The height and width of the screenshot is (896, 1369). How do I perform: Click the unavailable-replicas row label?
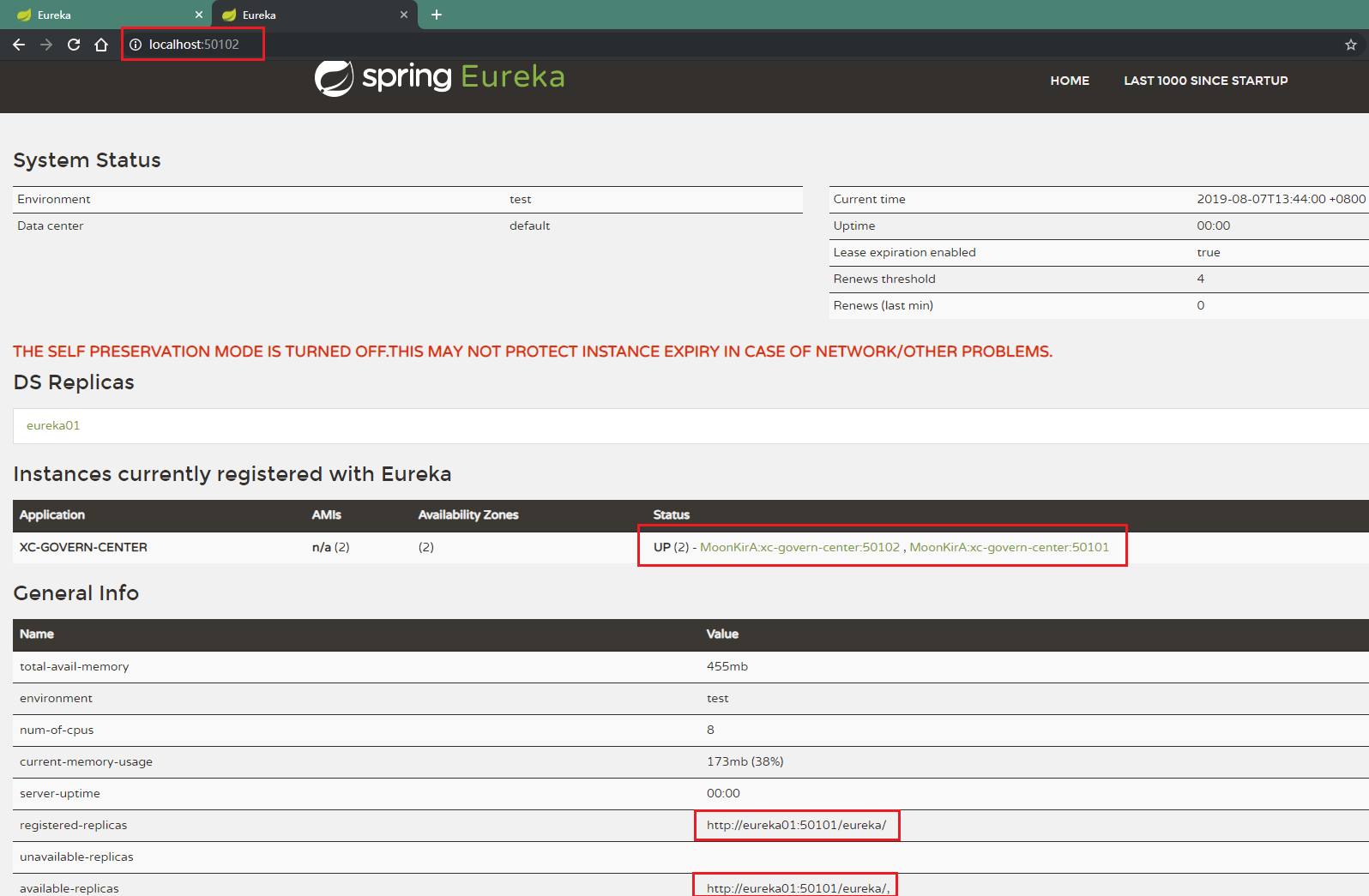pos(76,857)
